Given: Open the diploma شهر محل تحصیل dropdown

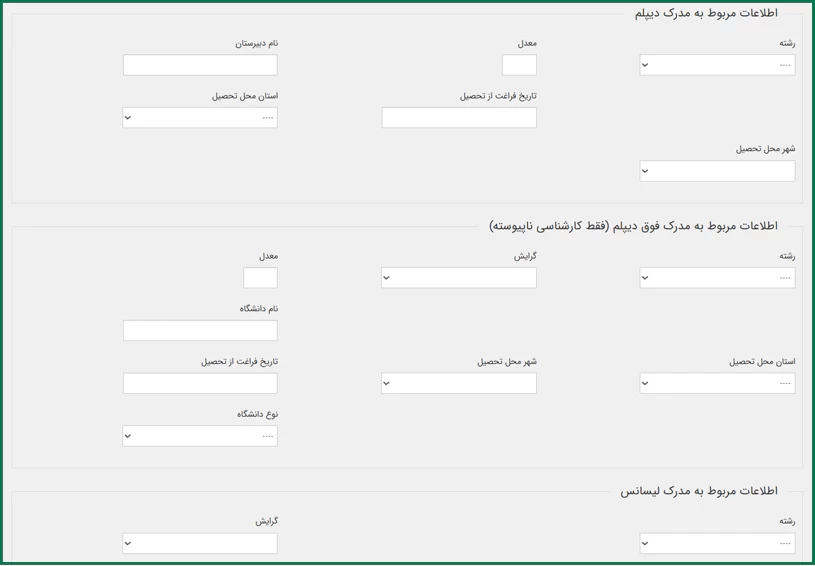Looking at the screenshot, I should coord(717,171).
